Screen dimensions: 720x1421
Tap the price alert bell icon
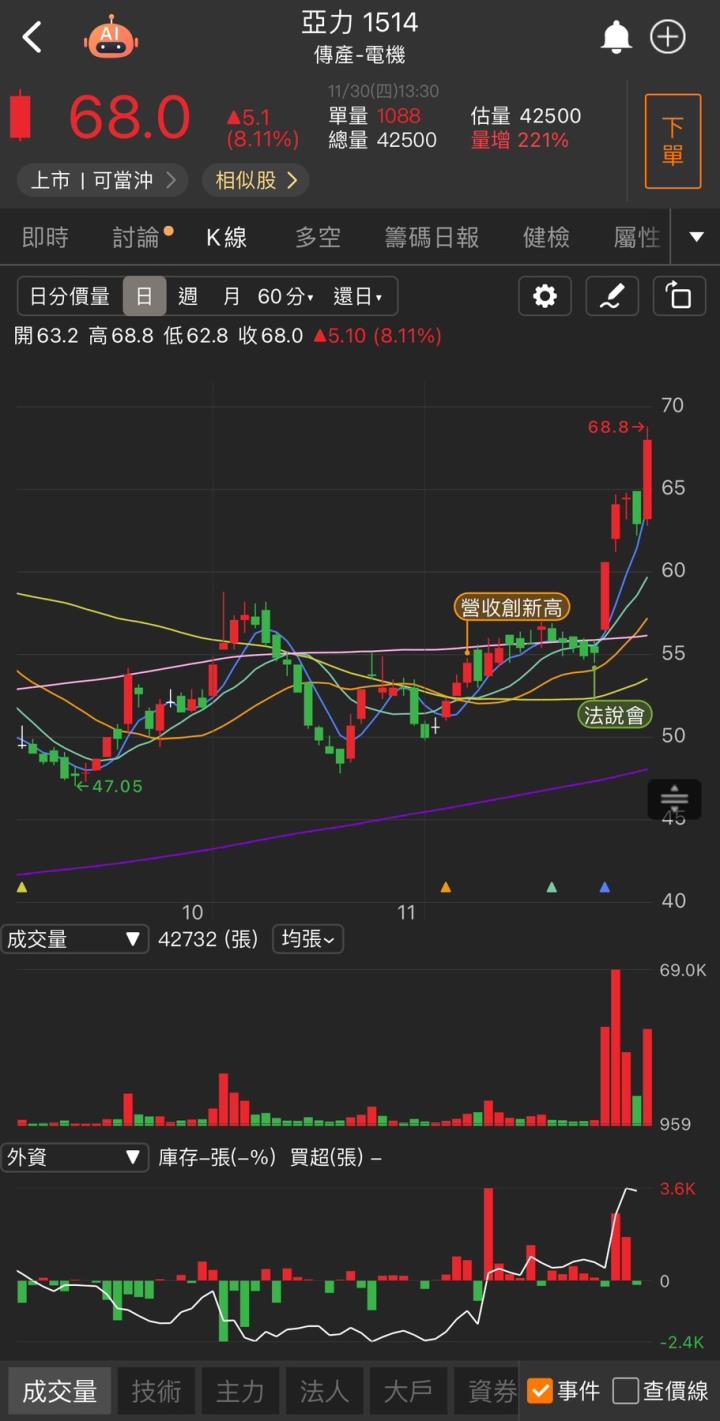pos(616,38)
